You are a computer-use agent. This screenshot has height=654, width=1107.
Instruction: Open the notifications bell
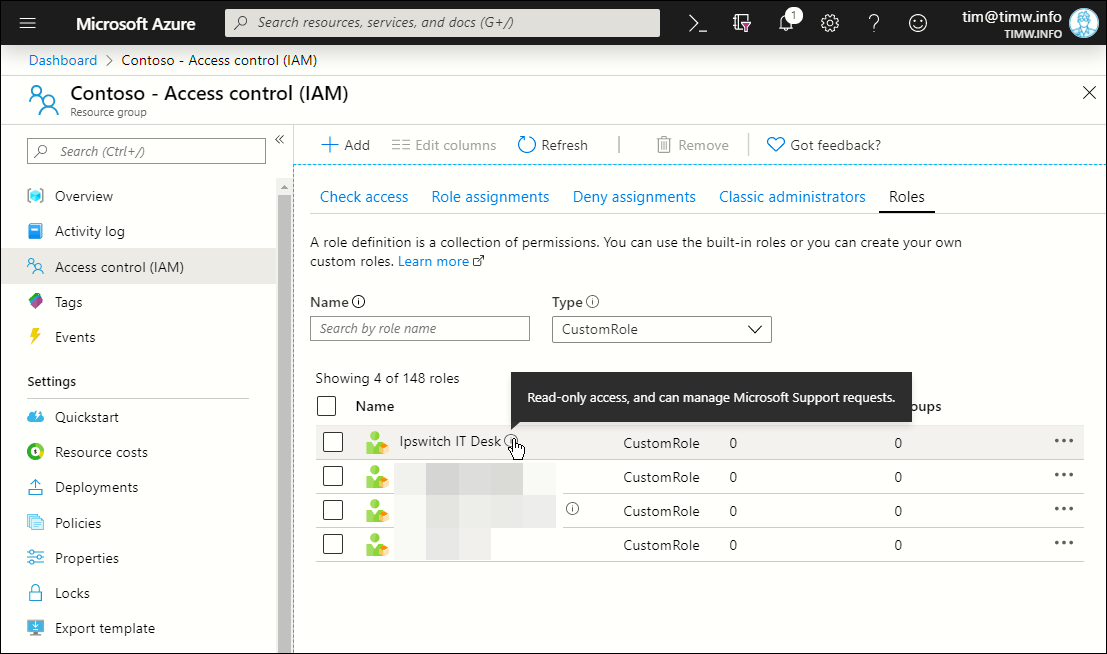[x=787, y=23]
